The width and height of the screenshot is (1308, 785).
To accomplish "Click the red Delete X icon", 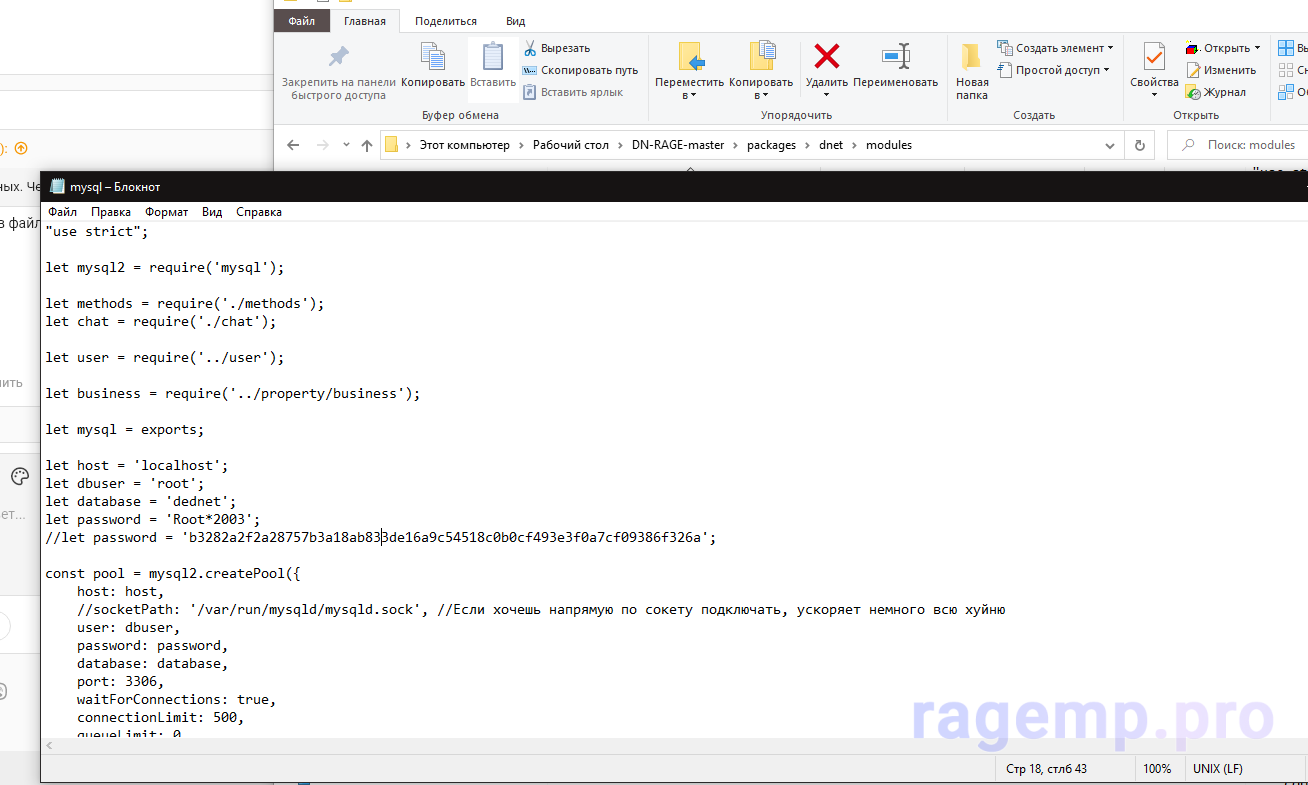I will [x=826, y=56].
